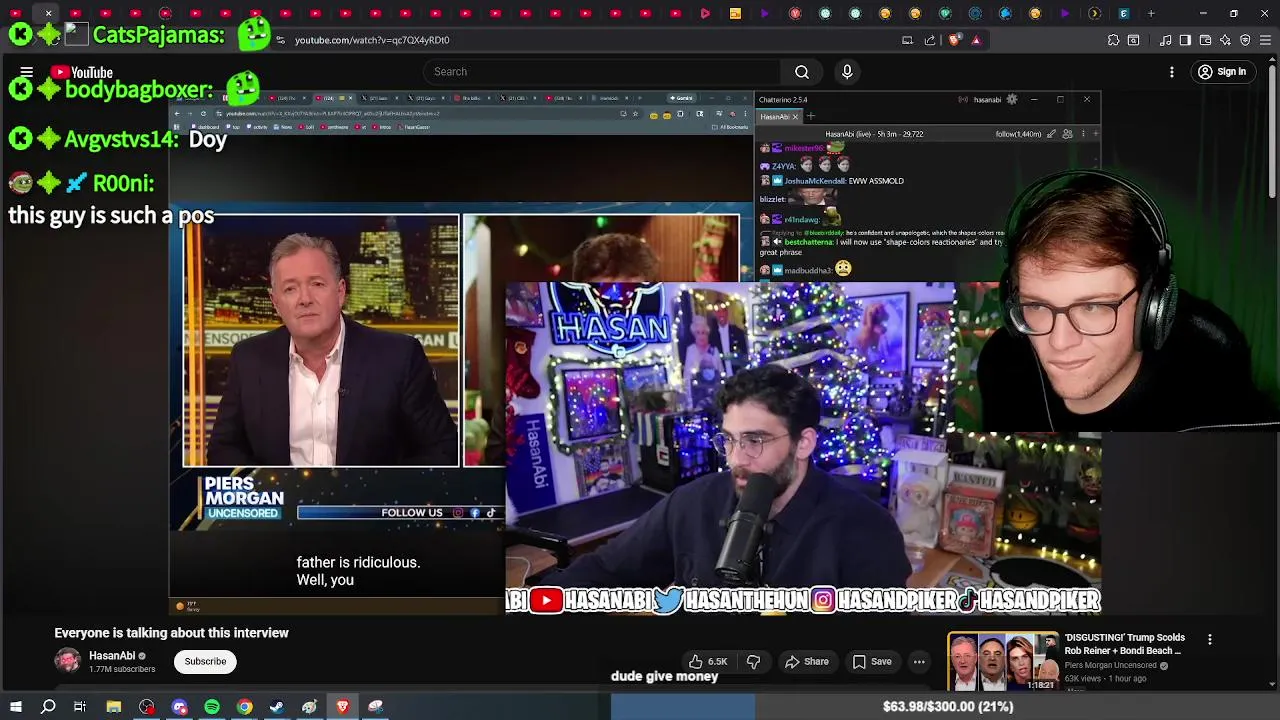Toggle the browser sidebar panel icon
This screenshot has height=720, width=1280.
click(1185, 40)
